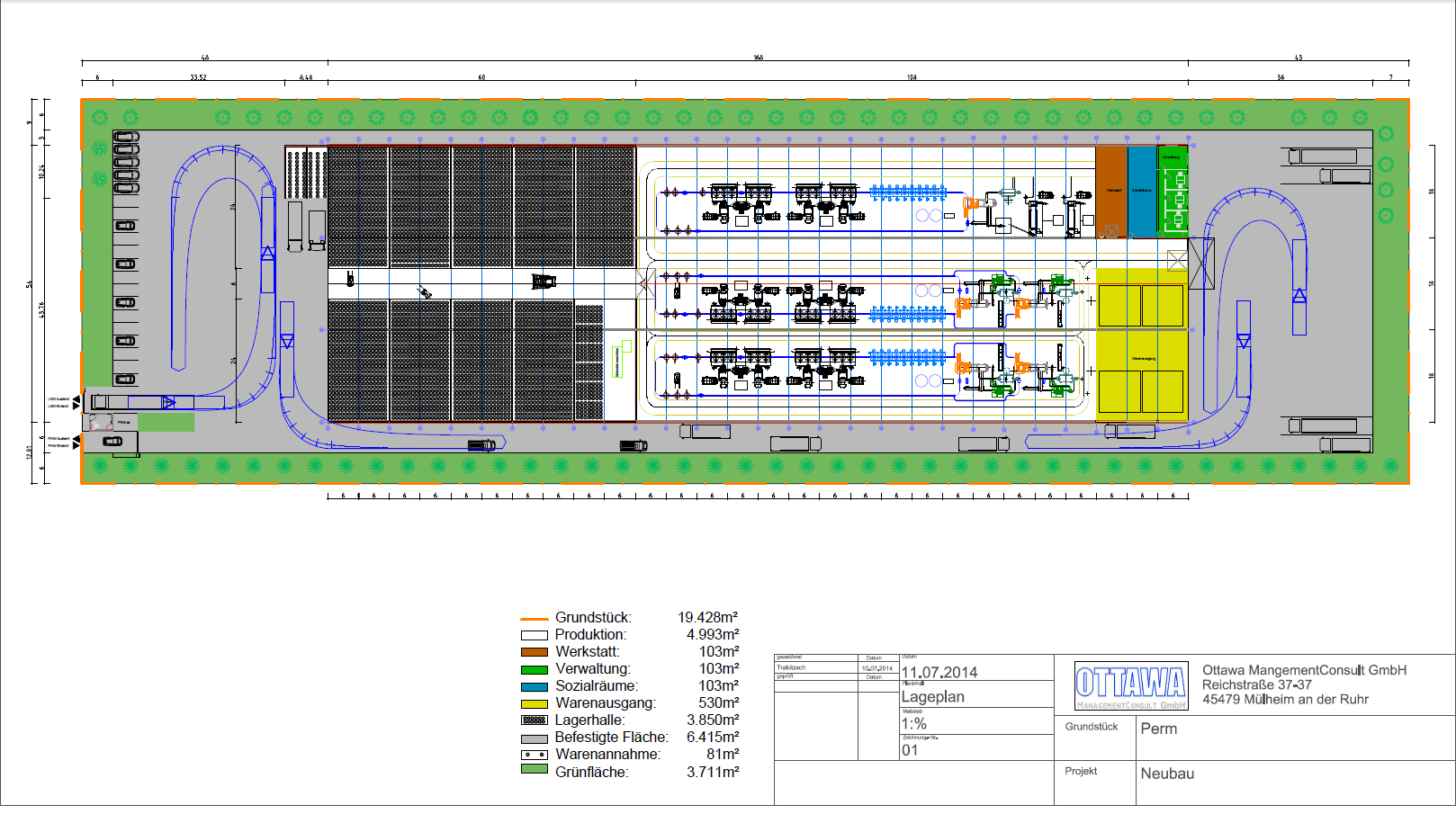This screenshot has height=823, width=1456.
Task: Click the blue Sozialräume room in plan
Action: point(1141,192)
